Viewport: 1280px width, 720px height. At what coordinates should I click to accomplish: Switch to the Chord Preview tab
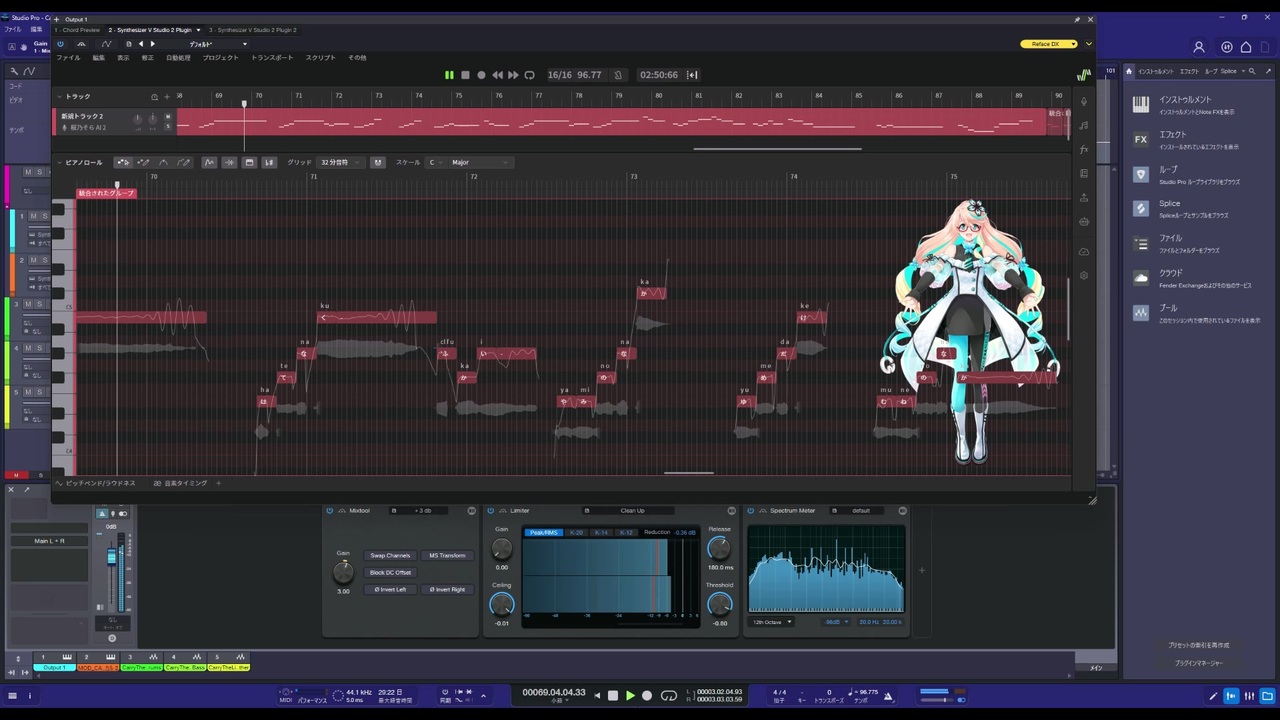pos(78,30)
